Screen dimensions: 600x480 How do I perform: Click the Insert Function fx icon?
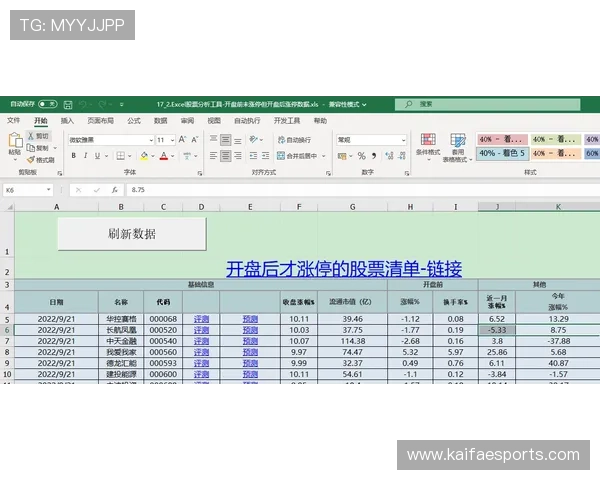114,190
